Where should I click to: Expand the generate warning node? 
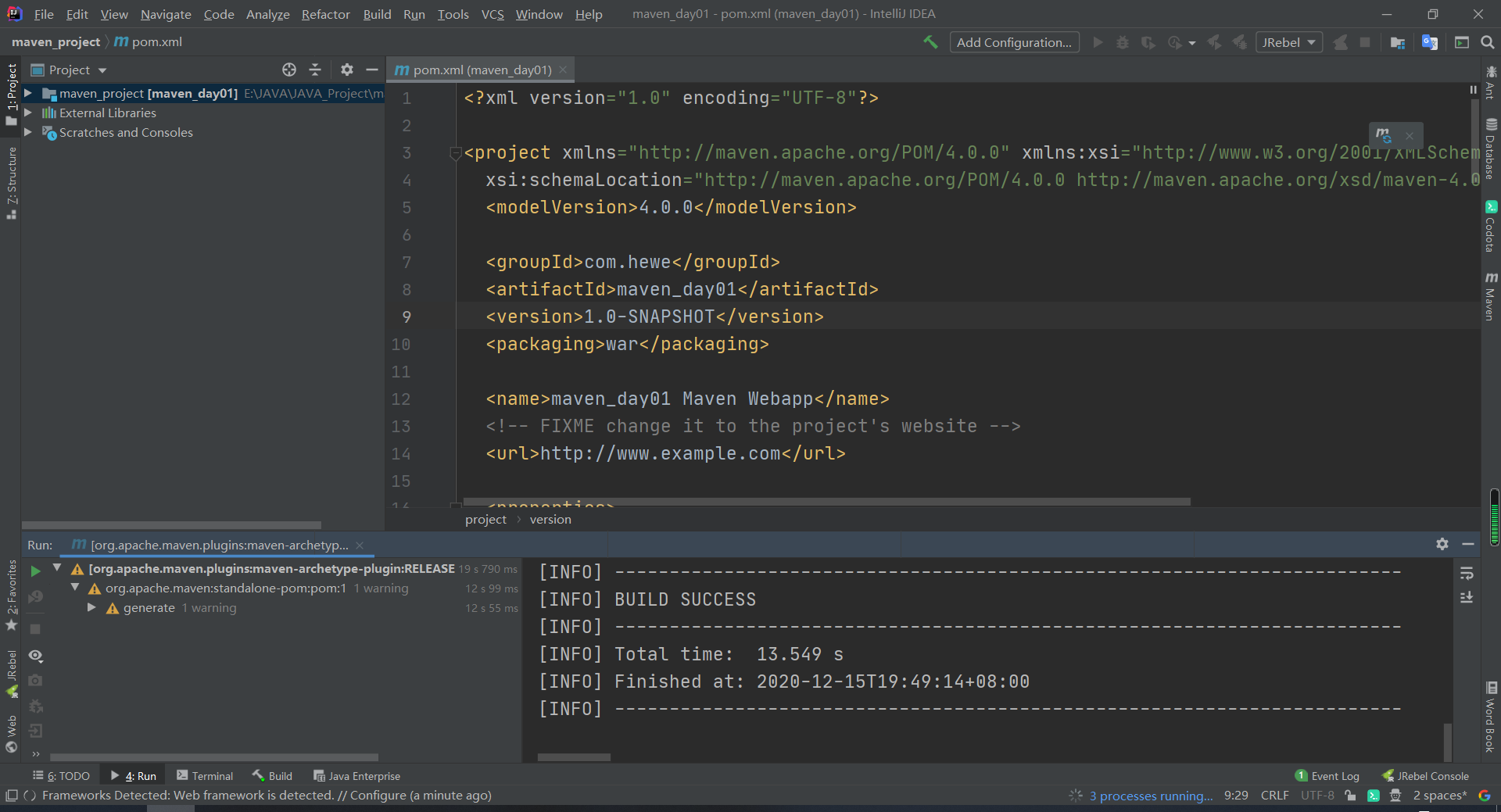(x=91, y=608)
